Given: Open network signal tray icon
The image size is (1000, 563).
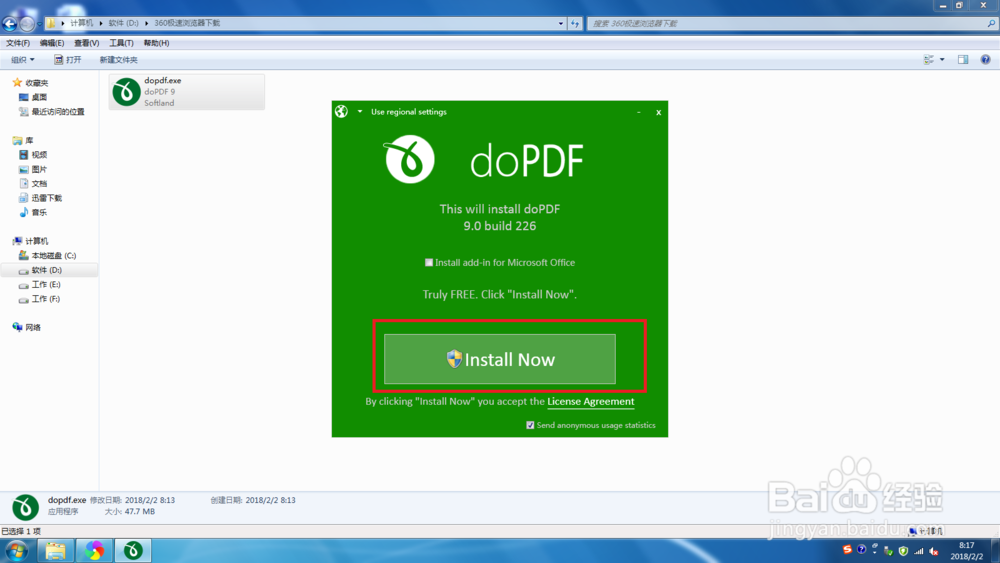Looking at the screenshot, I should 918,551.
